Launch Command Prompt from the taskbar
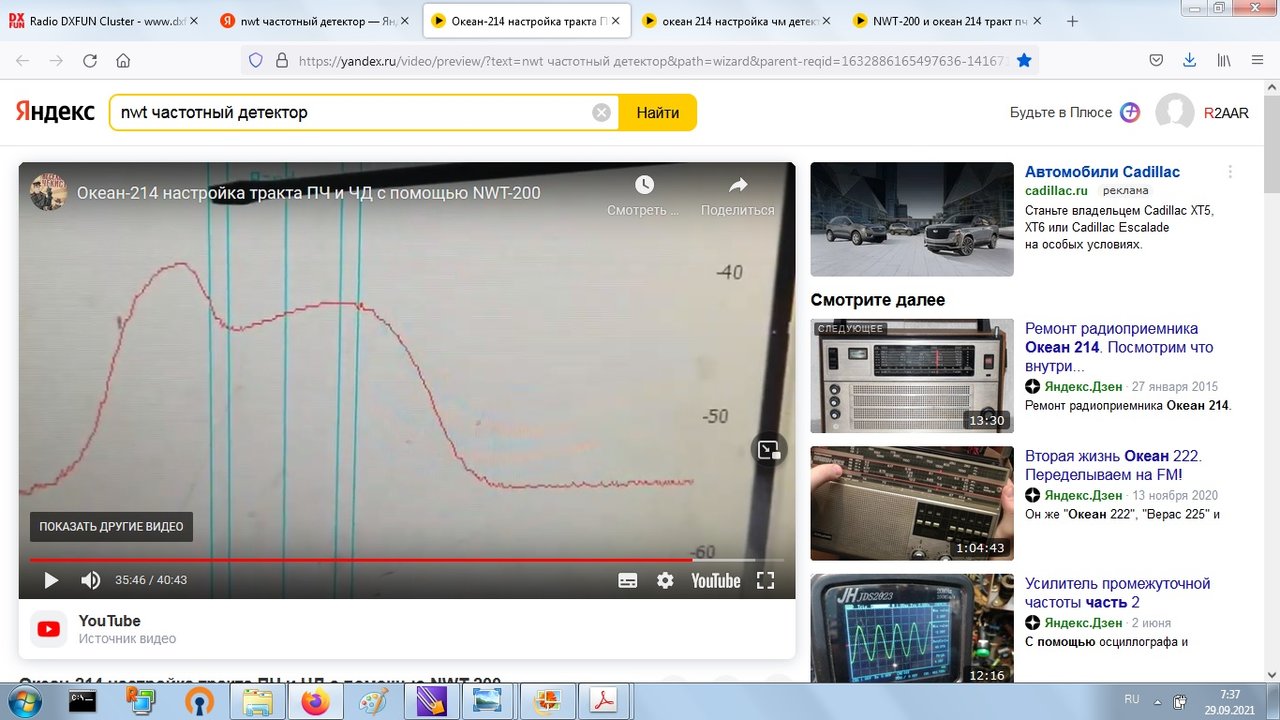 [x=82, y=701]
